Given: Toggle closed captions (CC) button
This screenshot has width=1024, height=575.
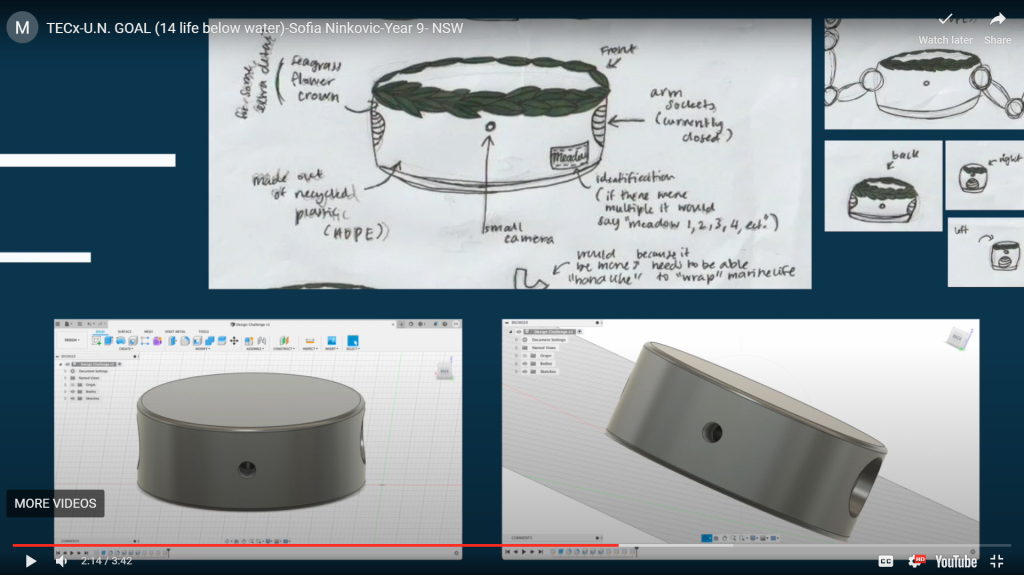Looking at the screenshot, I should [x=886, y=561].
